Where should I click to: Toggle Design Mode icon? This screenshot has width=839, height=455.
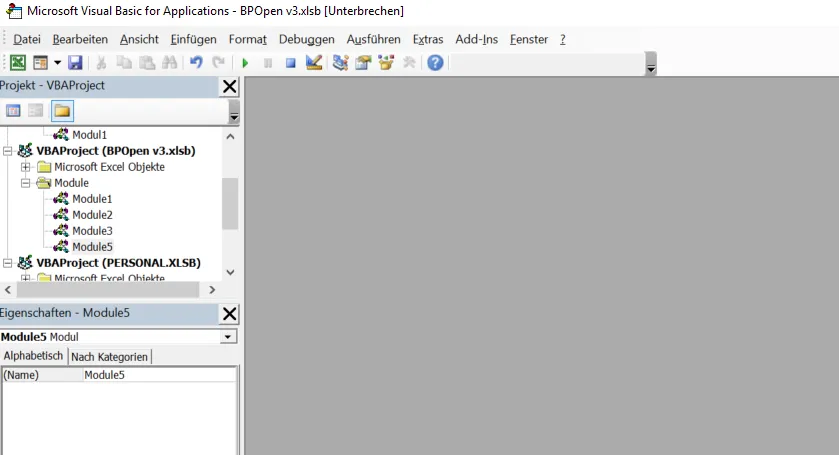[314, 63]
